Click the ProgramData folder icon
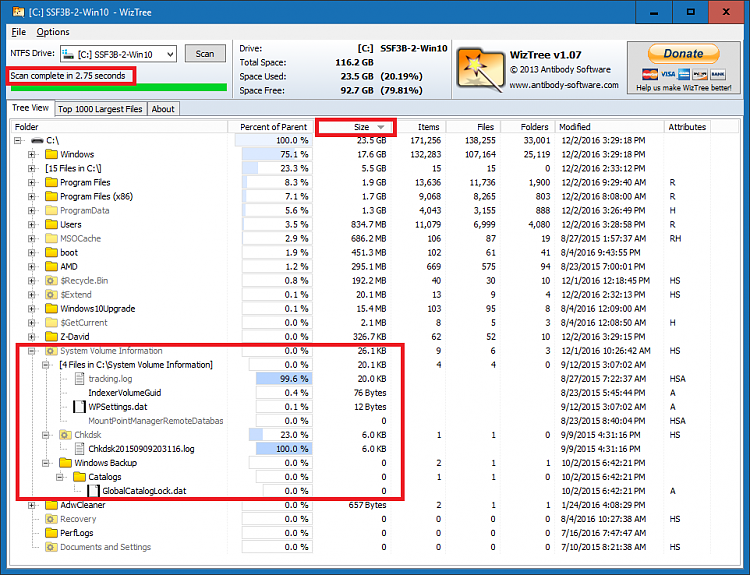Screen dimensions: 750x575 (x=51, y=210)
